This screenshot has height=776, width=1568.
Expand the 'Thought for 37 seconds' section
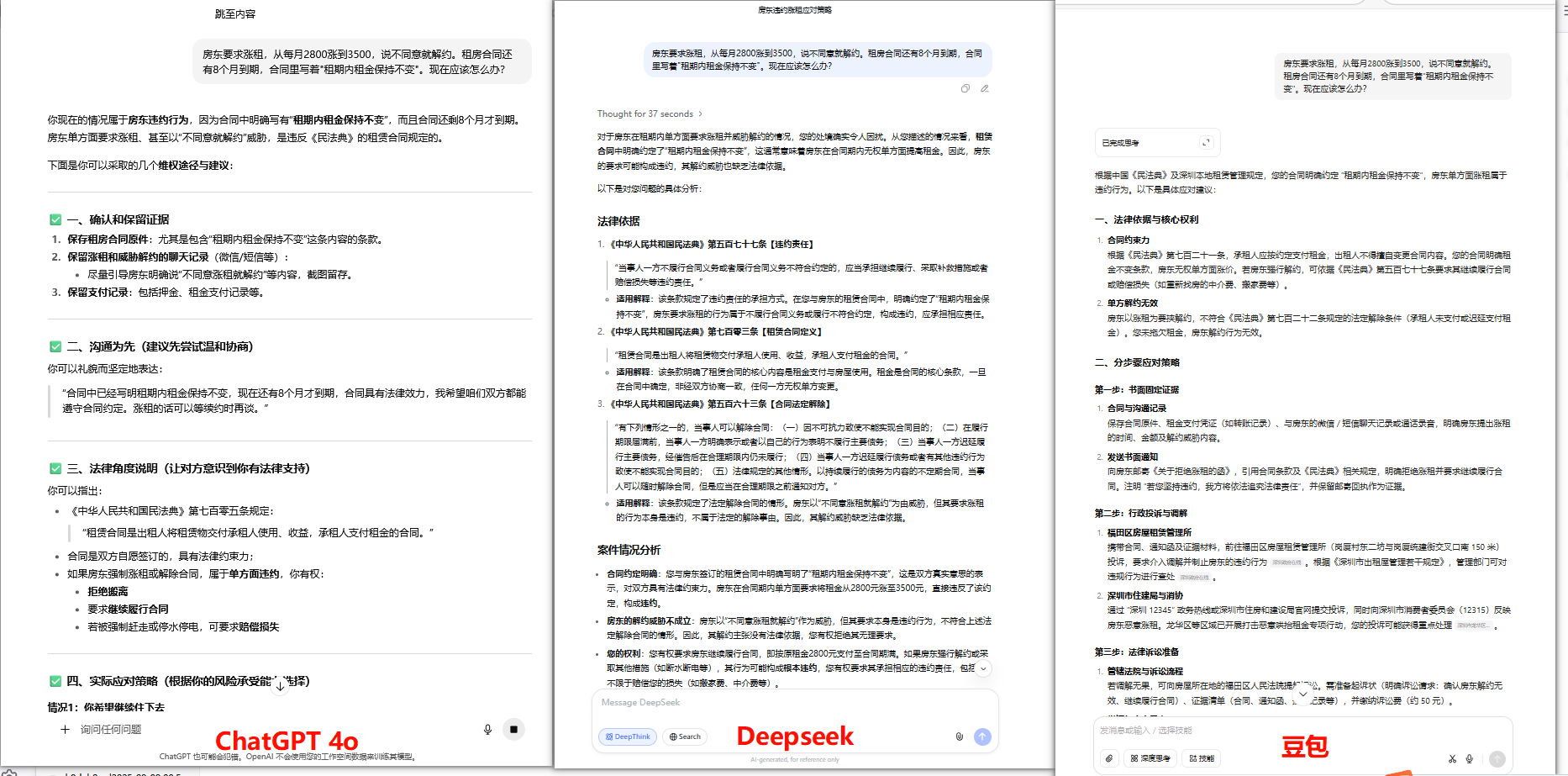(650, 114)
